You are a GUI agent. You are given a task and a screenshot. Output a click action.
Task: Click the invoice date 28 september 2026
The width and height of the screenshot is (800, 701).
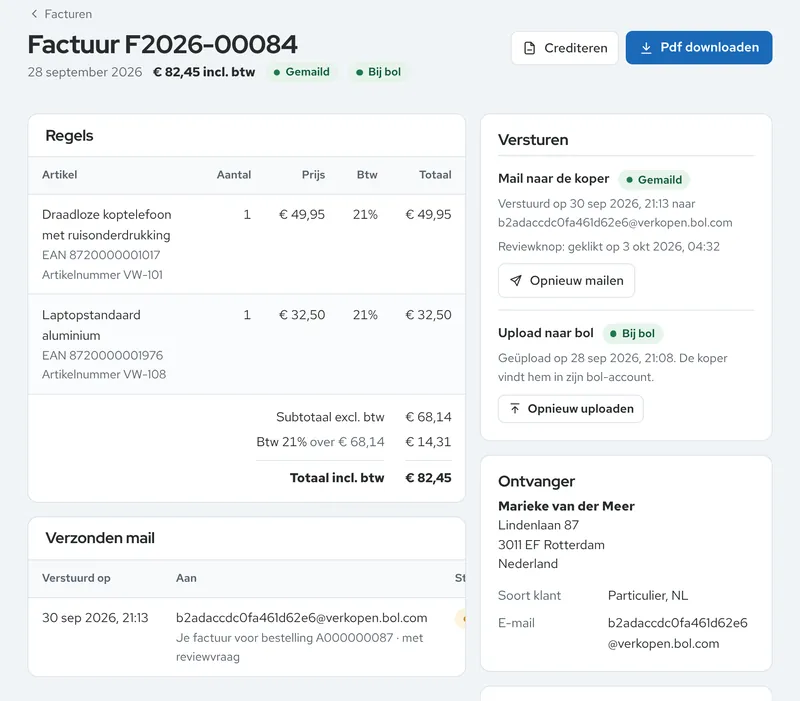pyautogui.click(x=85, y=72)
